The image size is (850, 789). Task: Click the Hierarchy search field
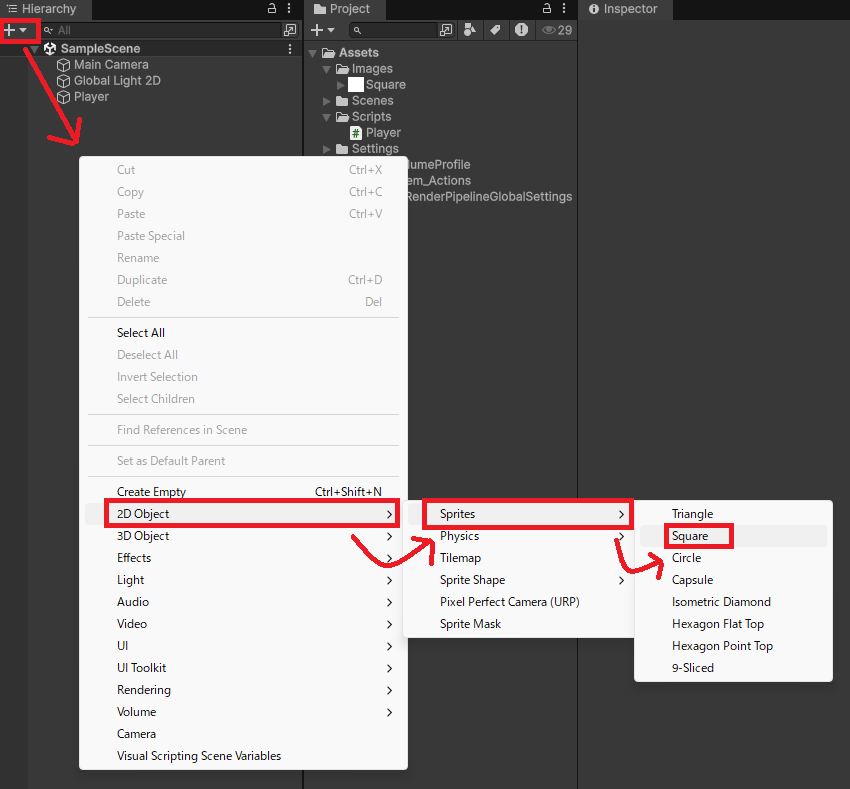pyautogui.click(x=160, y=30)
